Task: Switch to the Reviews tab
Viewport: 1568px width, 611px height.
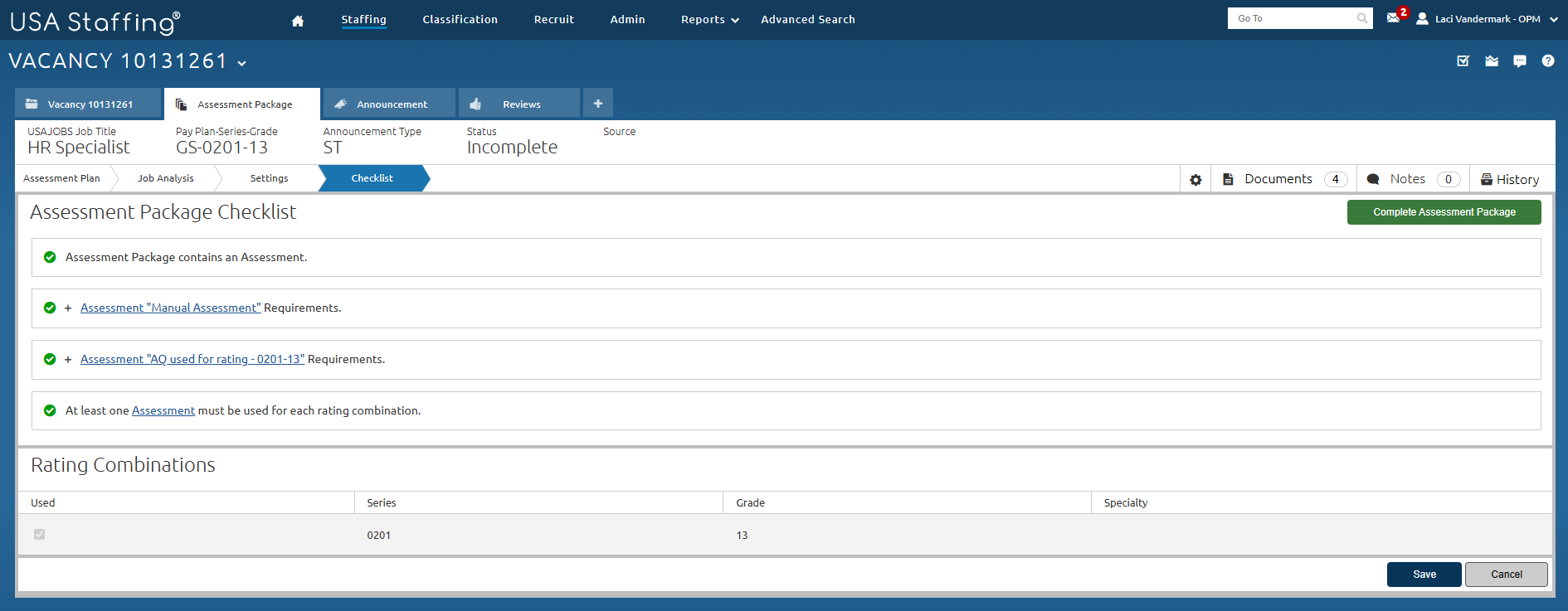Action: [519, 104]
